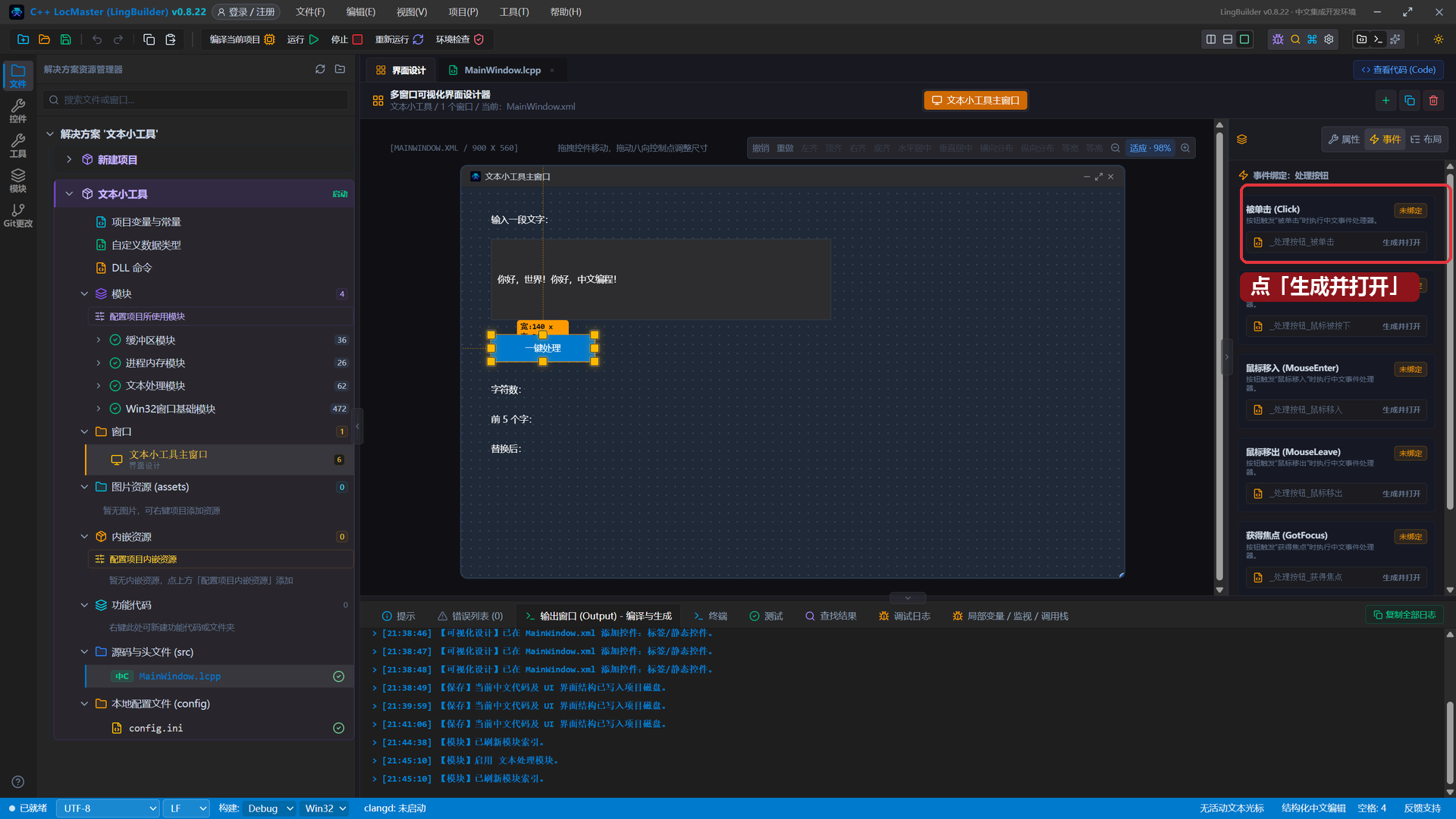Click 编译当前项目 button

pyautogui.click(x=242, y=39)
